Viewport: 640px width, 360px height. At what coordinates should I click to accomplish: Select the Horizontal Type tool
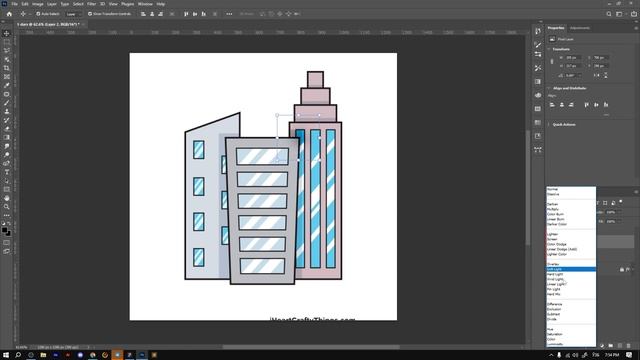point(7,172)
